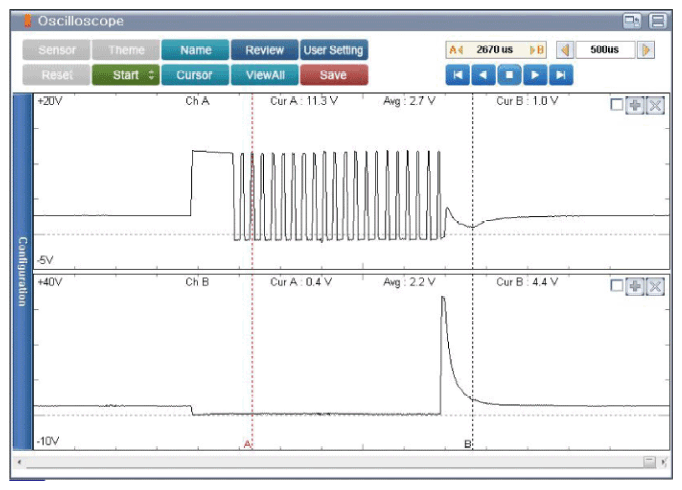Viewport: 682px width, 490px height.
Task: Click the -10V scale label
Action: click(48, 441)
